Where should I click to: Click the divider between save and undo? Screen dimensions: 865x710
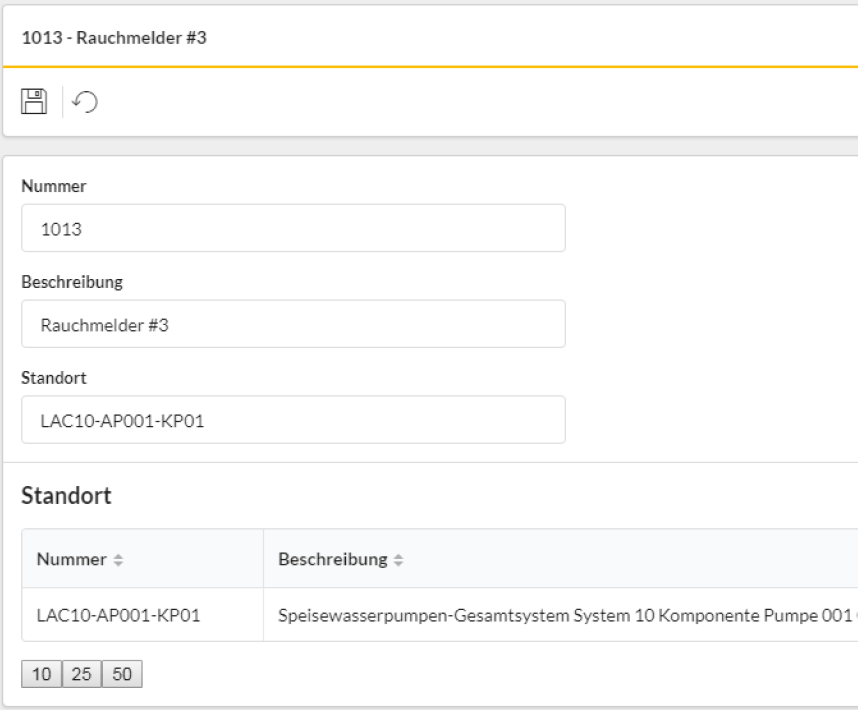[63, 101]
